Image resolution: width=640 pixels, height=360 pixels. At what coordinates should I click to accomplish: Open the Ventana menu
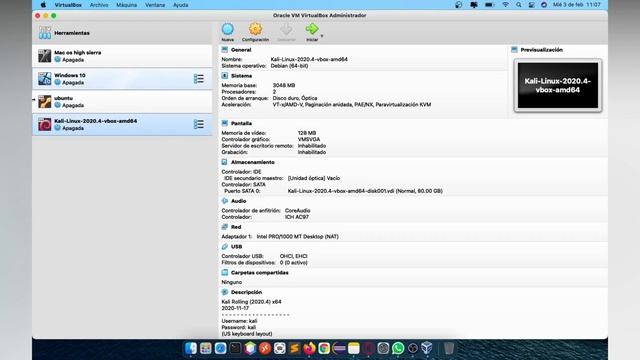coord(155,5)
